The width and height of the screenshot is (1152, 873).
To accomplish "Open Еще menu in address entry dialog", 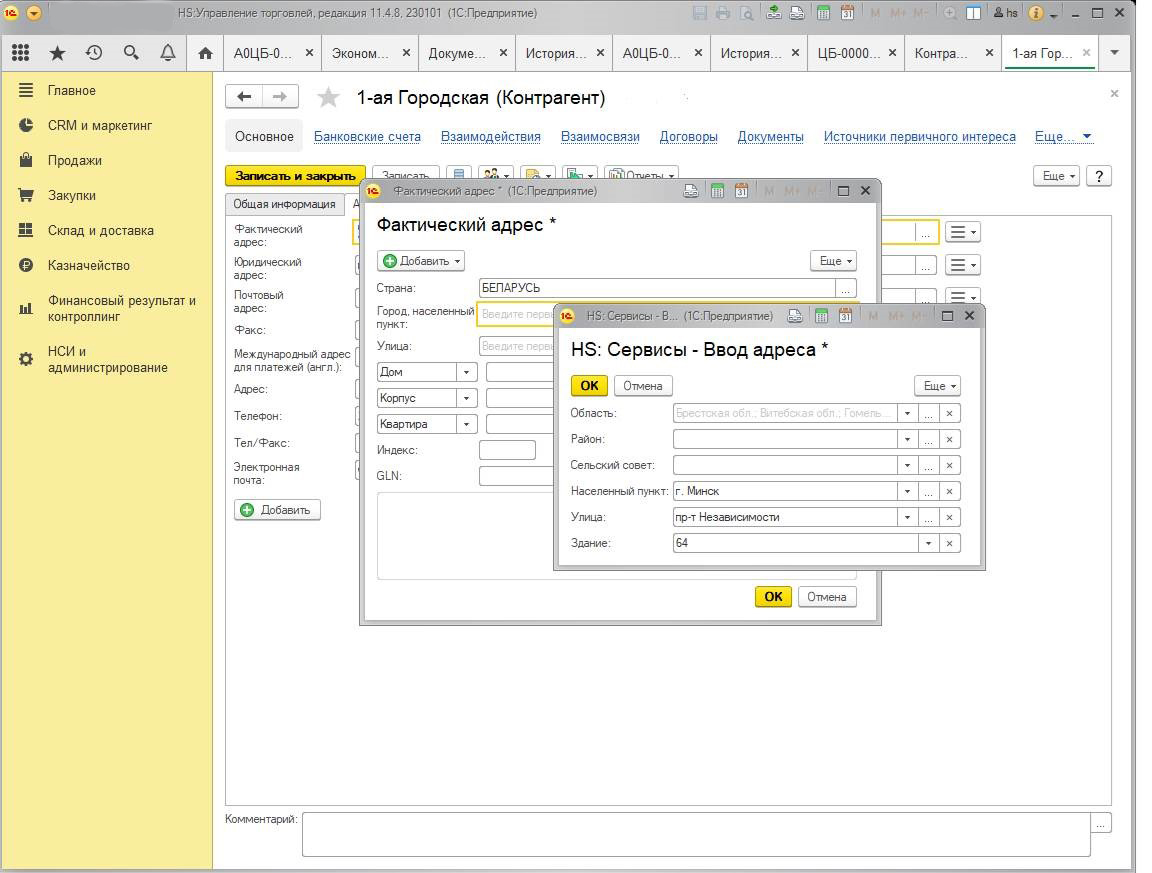I will 938,386.
